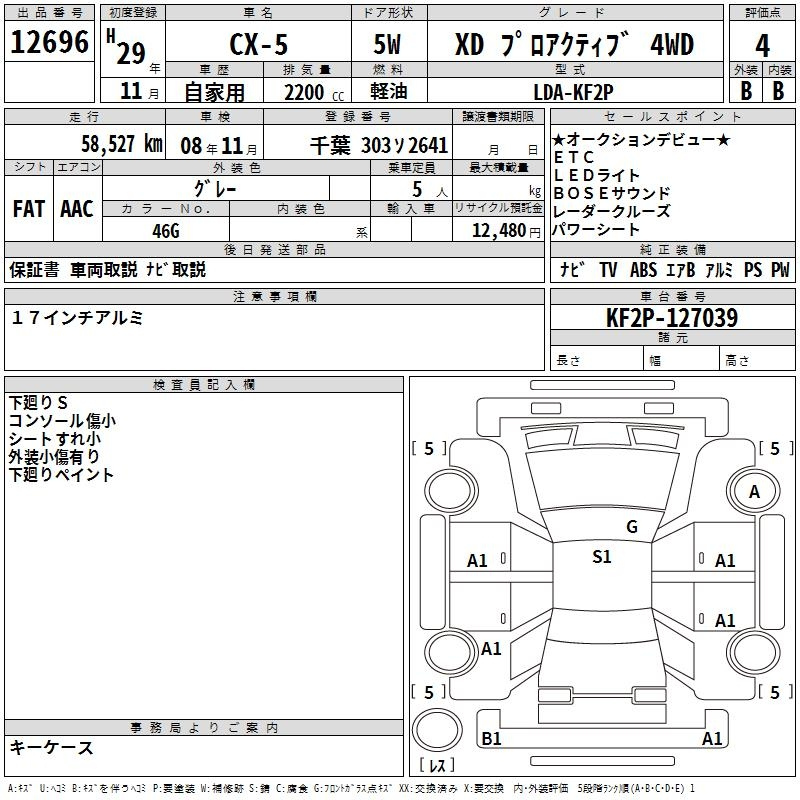
Task: Click the lot number 12696
Action: click(49, 42)
